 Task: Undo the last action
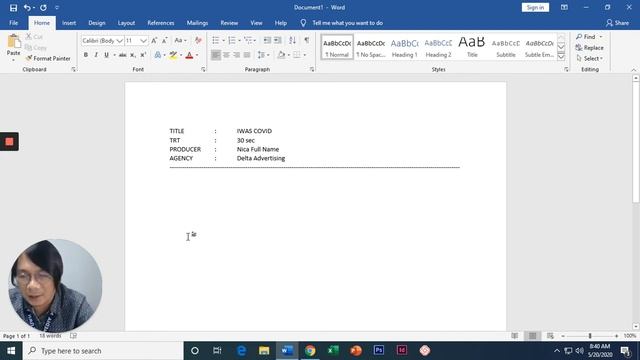[x=27, y=7]
